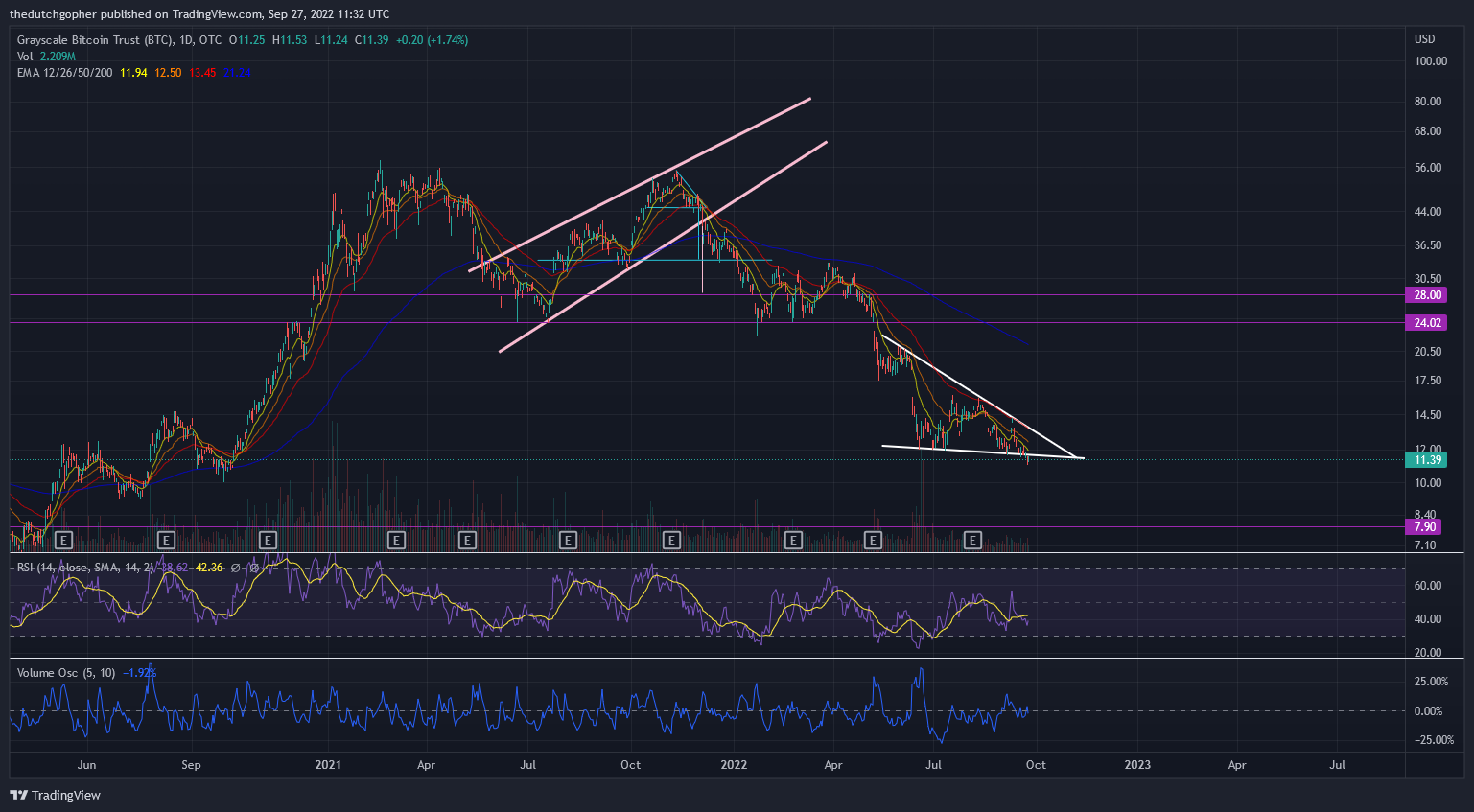
Task: Click the 56.00 price axis label
Action: pos(1428,168)
